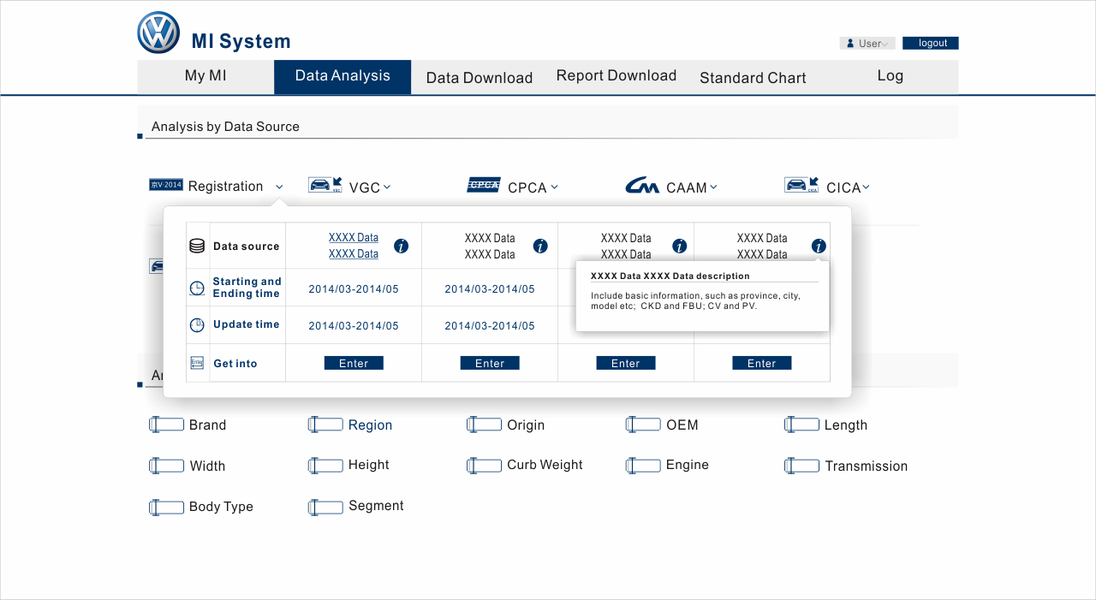Click the CAAM logo icon
Screen dimensions: 1096x600
[x=642, y=185]
